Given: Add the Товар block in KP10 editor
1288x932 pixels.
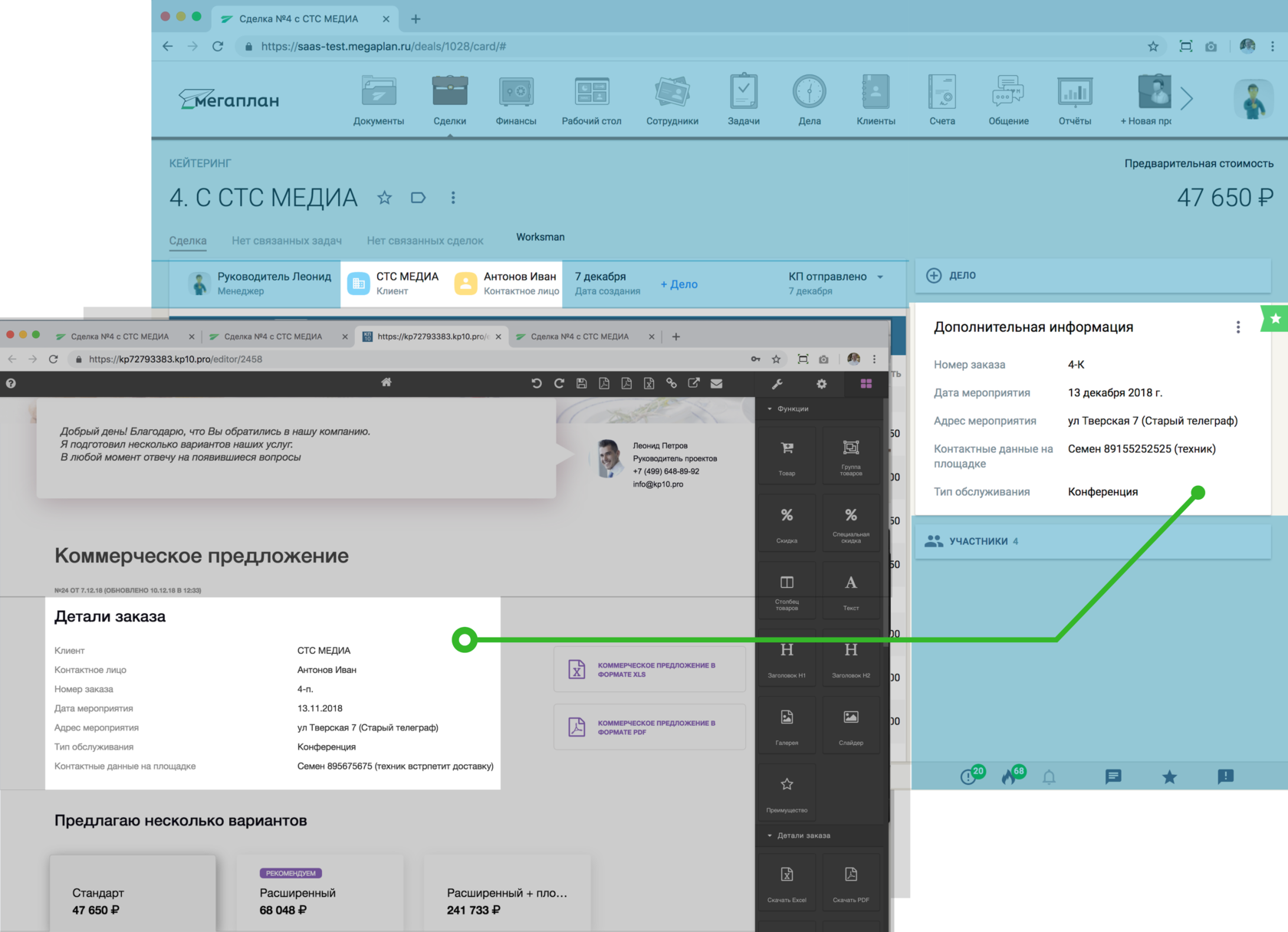Looking at the screenshot, I should (787, 457).
